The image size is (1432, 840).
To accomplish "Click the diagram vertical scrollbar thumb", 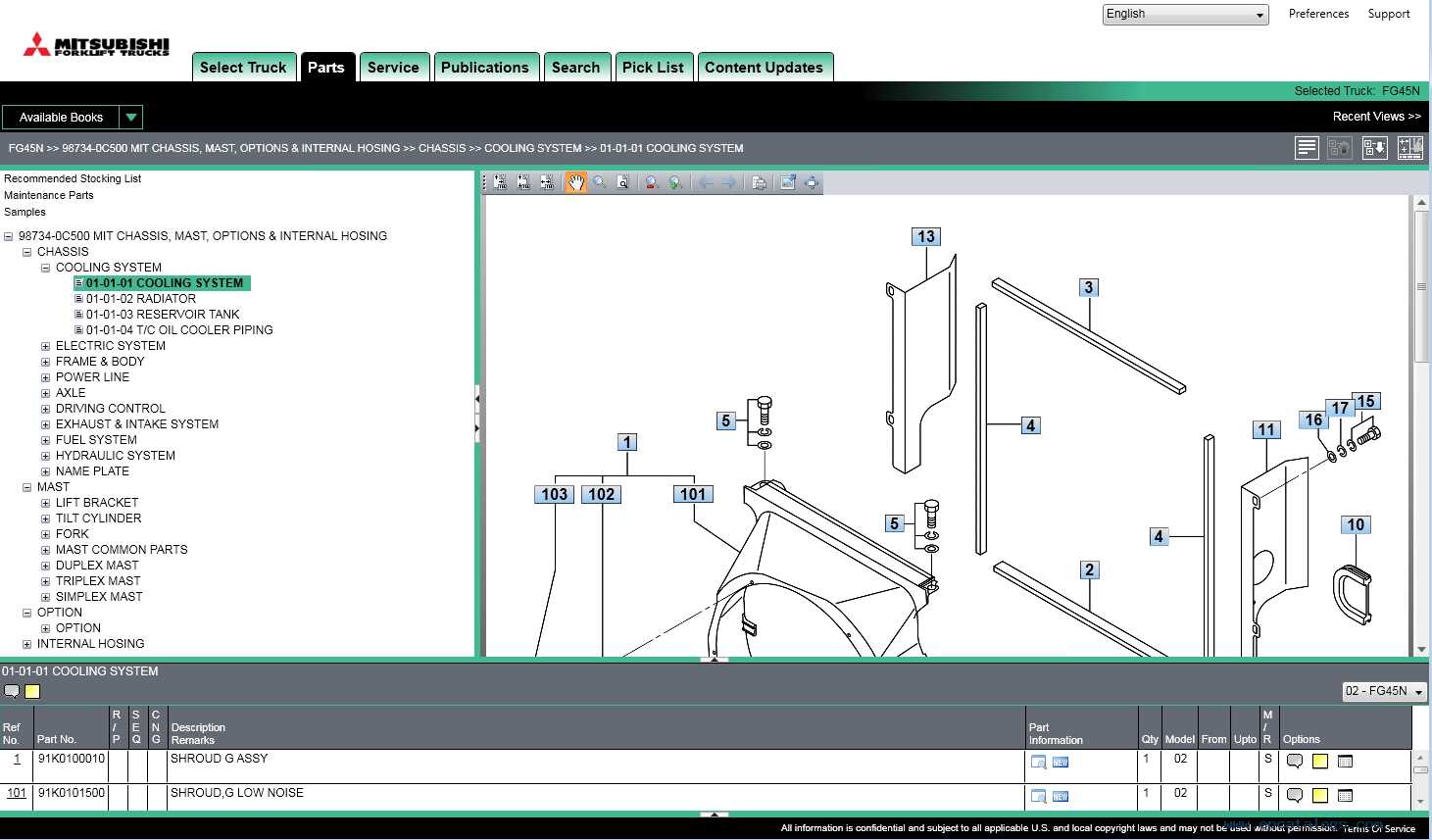I will [x=1421, y=286].
